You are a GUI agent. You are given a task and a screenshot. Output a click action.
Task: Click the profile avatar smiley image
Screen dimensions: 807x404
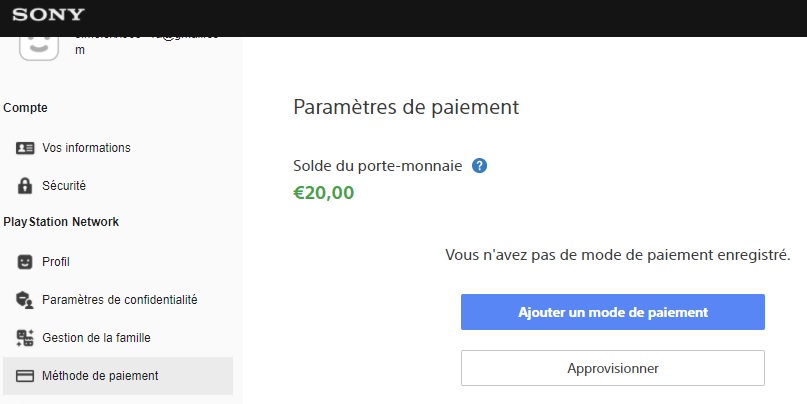click(39, 48)
